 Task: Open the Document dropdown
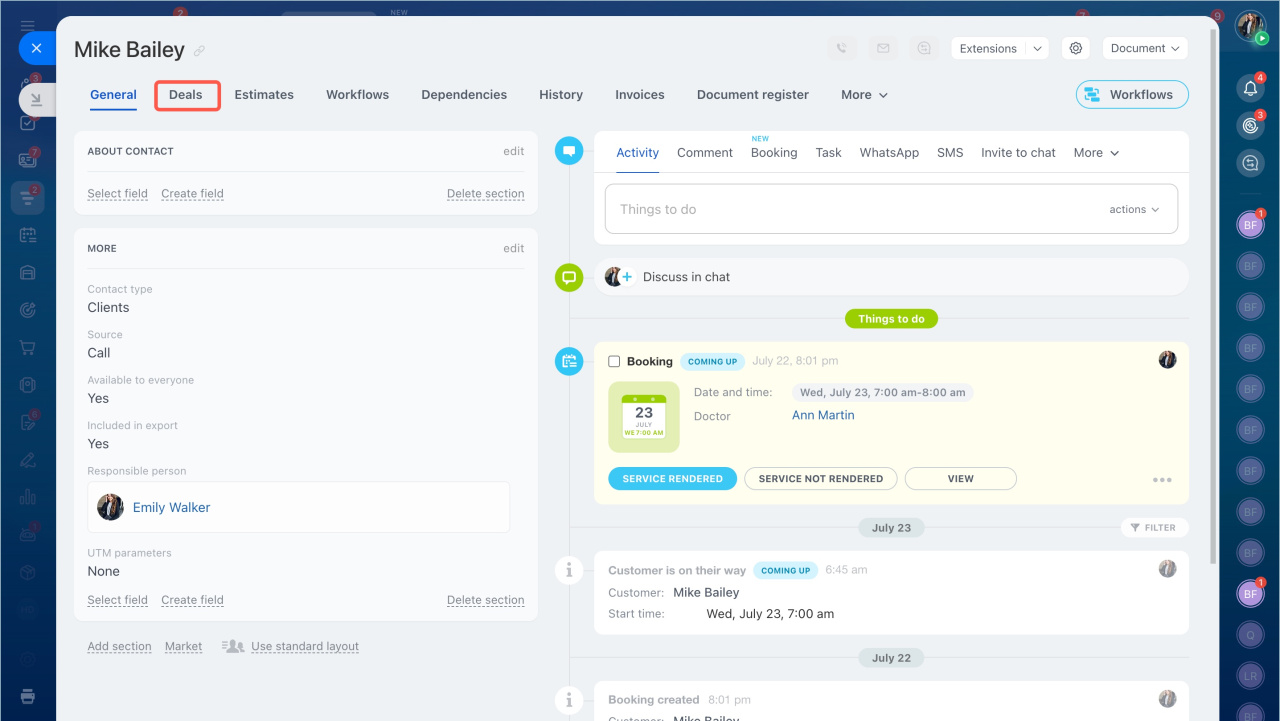point(1144,48)
